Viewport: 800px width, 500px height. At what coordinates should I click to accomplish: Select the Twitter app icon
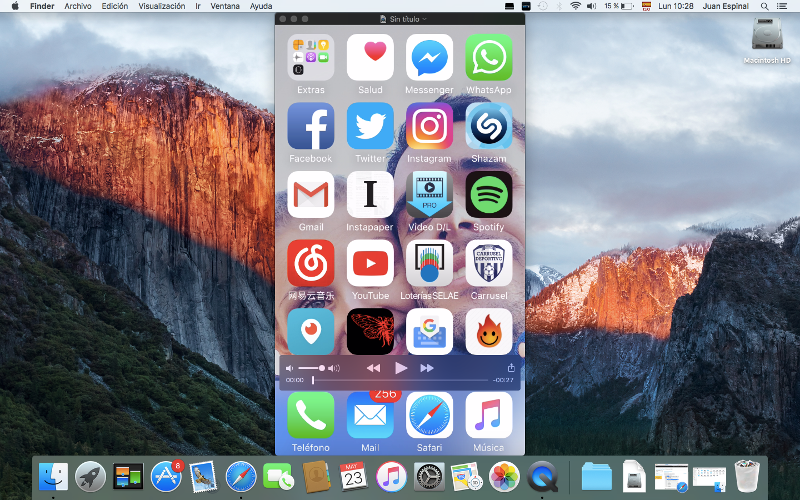coord(370,126)
